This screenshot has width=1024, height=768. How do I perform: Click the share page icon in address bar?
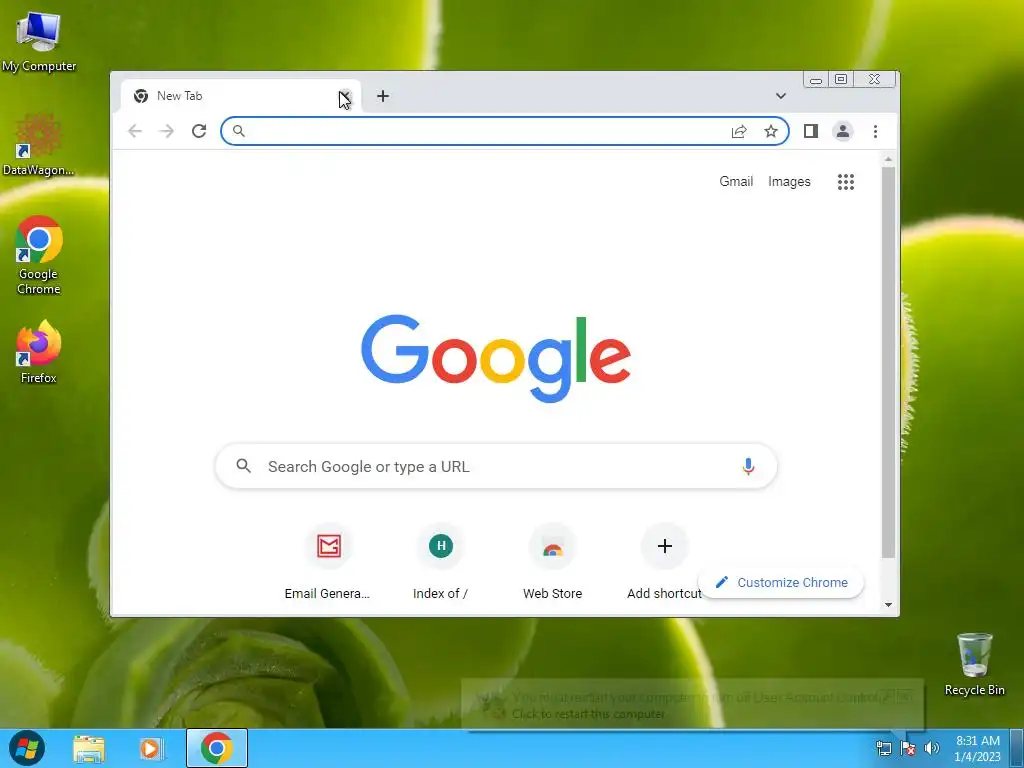pos(739,131)
